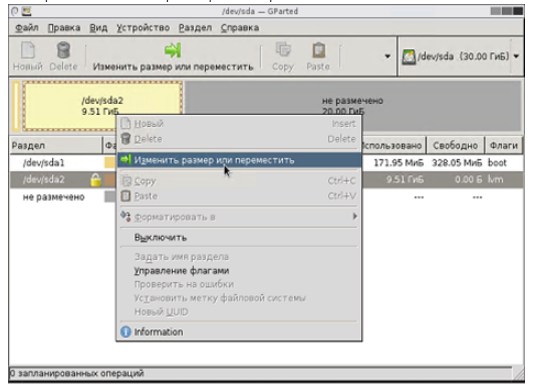This screenshot has width=537, height=389.
Task: Click the lock icon on /dev/sda2 row
Action: pos(96,179)
